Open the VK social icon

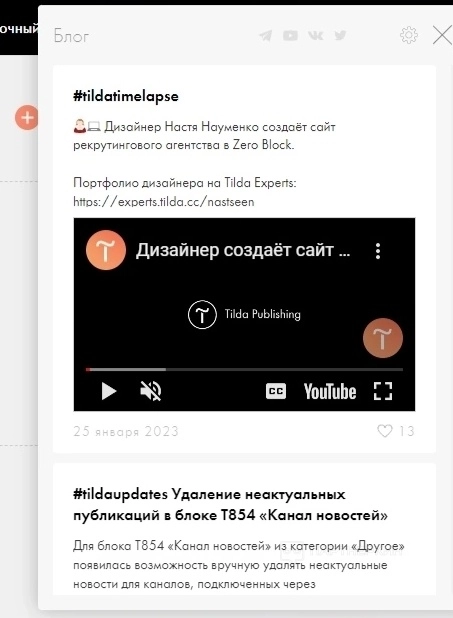coord(316,36)
